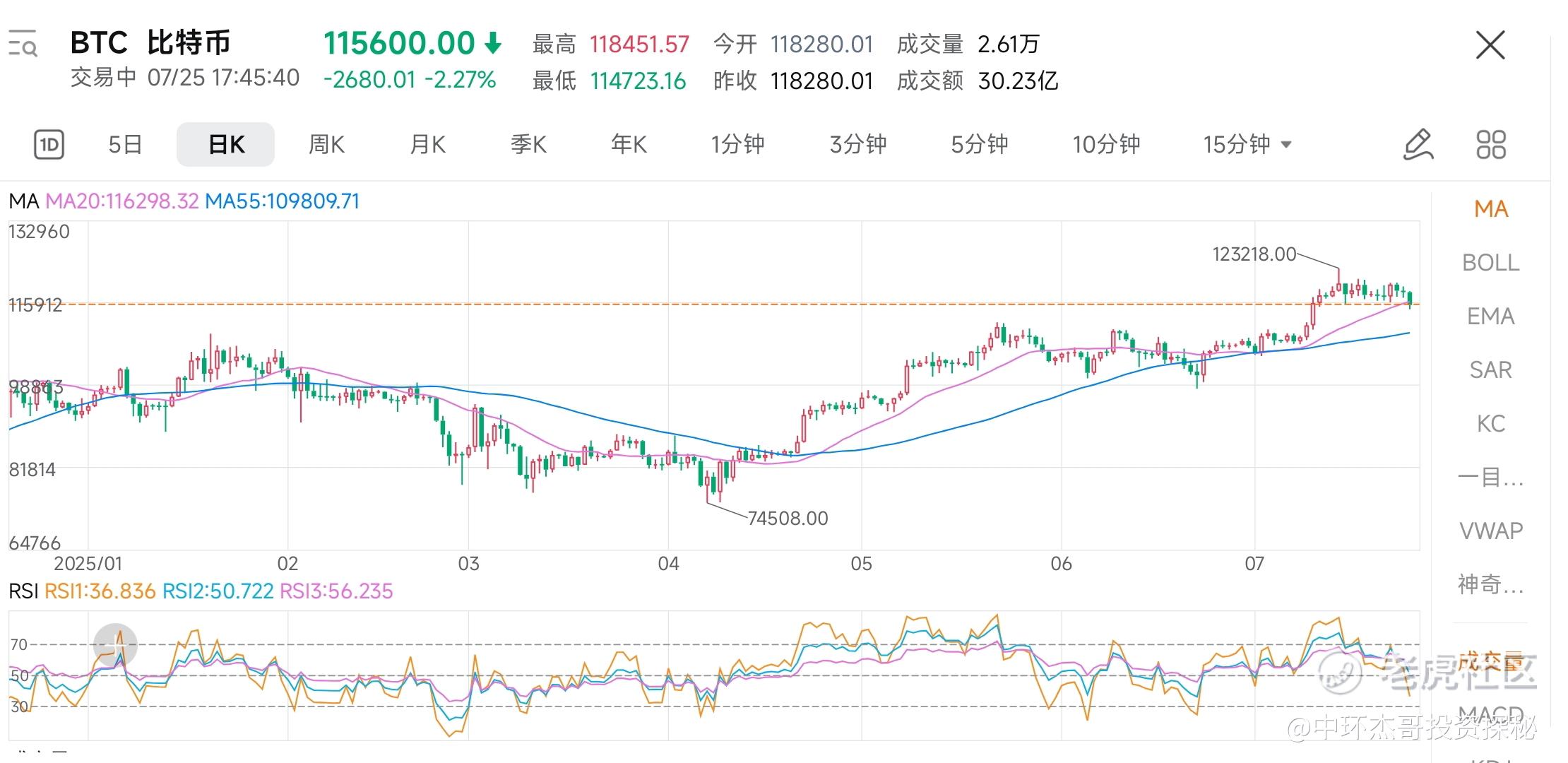Expand the 15分钟 interval dropdown arrow
The image size is (1568, 763).
coord(1286,145)
